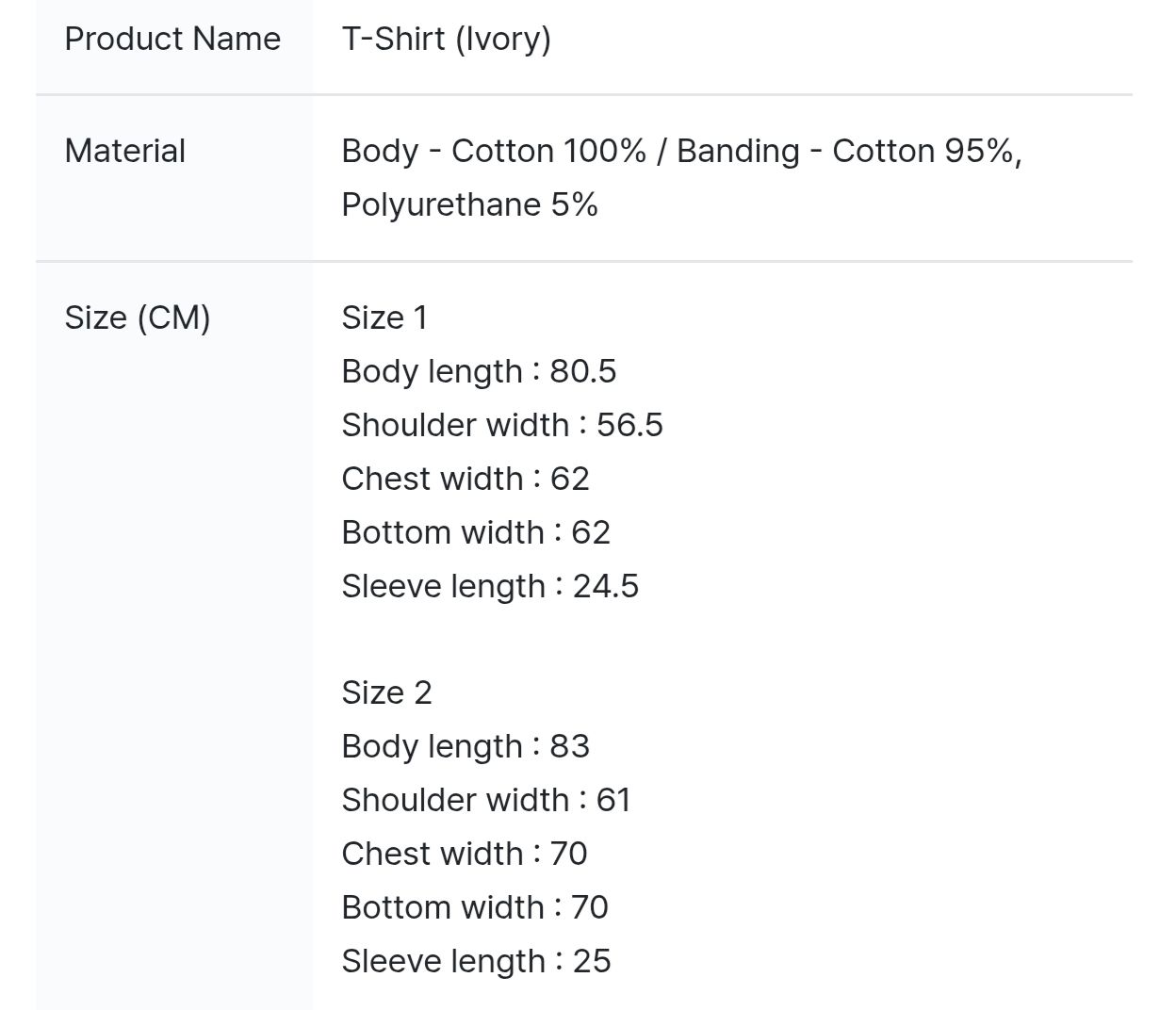This screenshot has width=1176, height=1010.
Task: Select the Bottom width 62 line
Action: (x=475, y=532)
